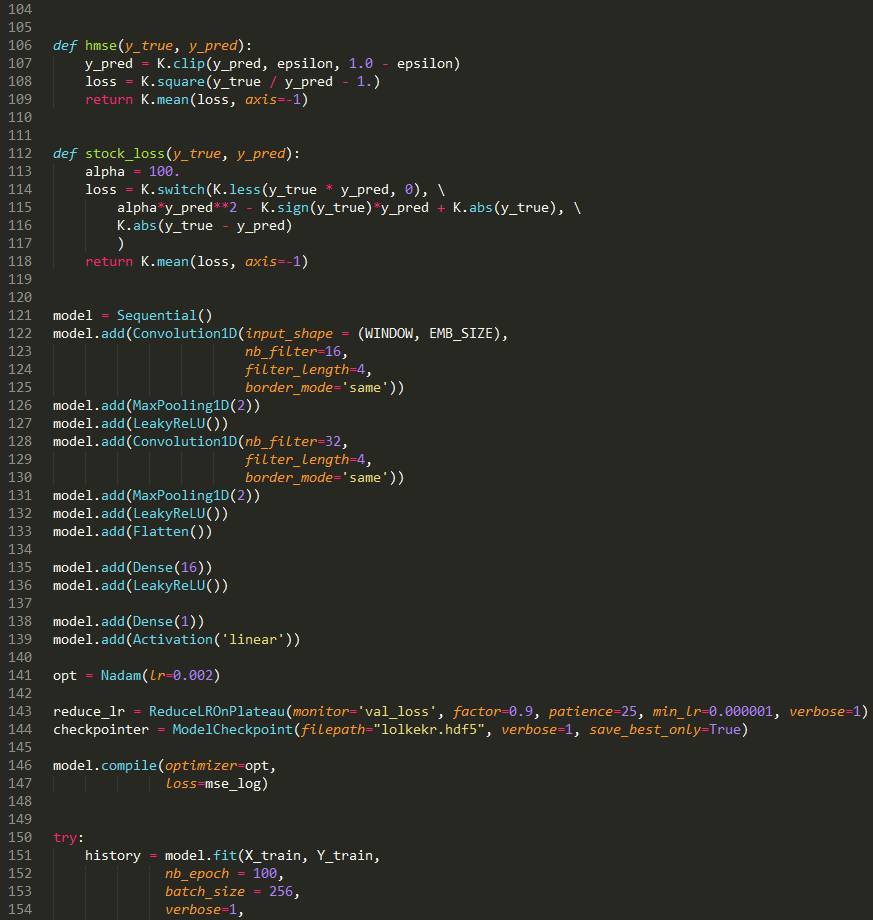
Task: Click the 'lolkekr.hdf5' filepath string
Action: tap(429, 729)
